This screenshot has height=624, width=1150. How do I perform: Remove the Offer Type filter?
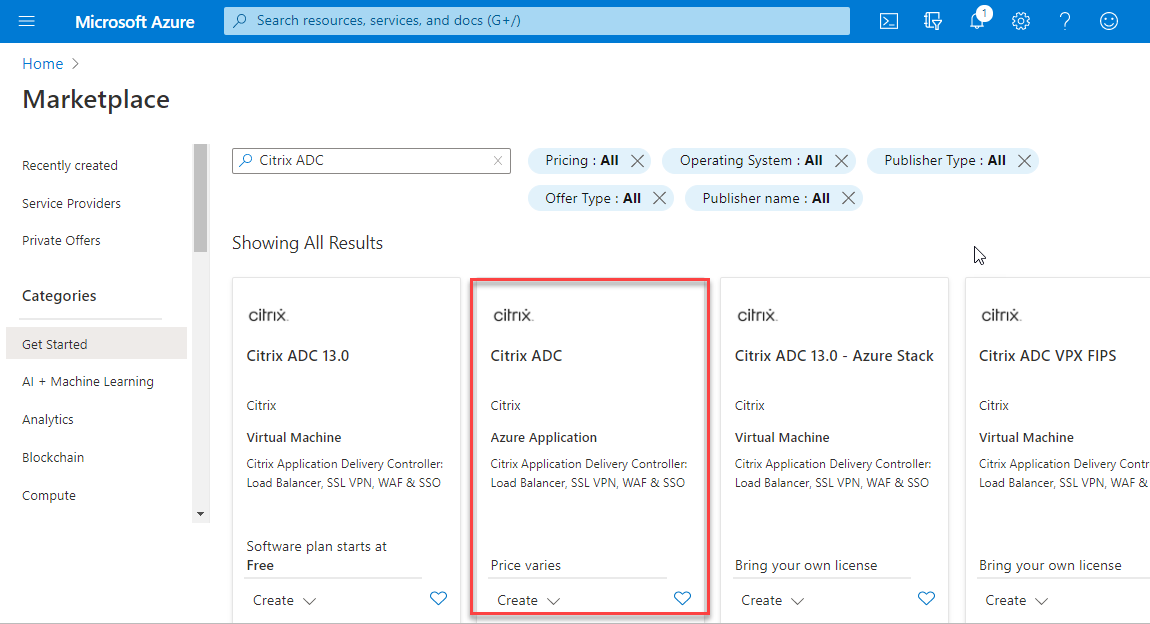click(659, 198)
